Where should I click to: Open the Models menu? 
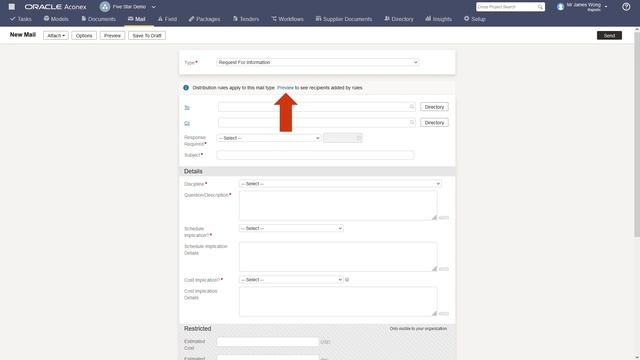pyautogui.click(x=56, y=19)
